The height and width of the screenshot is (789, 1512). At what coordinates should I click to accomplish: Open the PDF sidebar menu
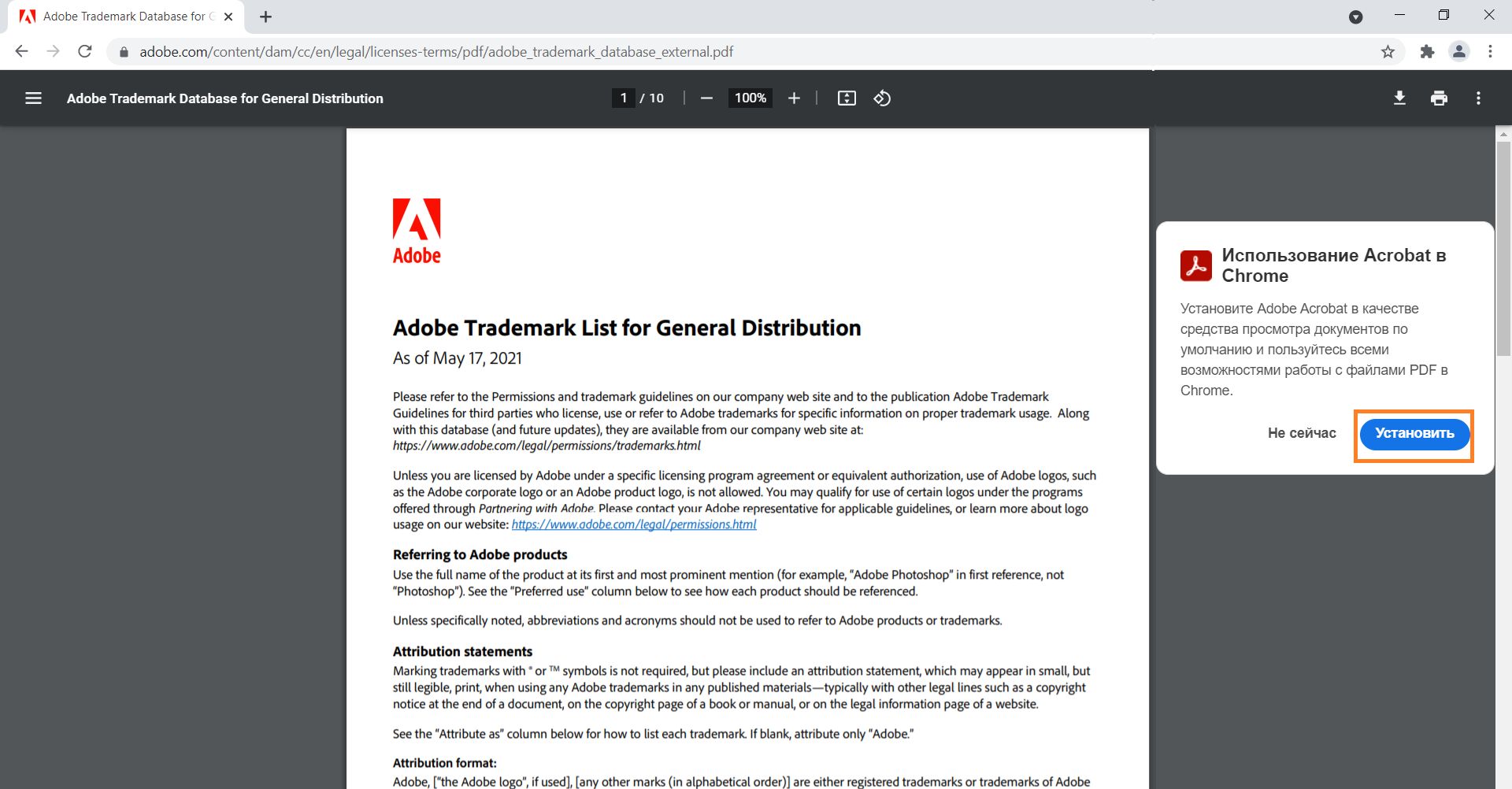33,98
